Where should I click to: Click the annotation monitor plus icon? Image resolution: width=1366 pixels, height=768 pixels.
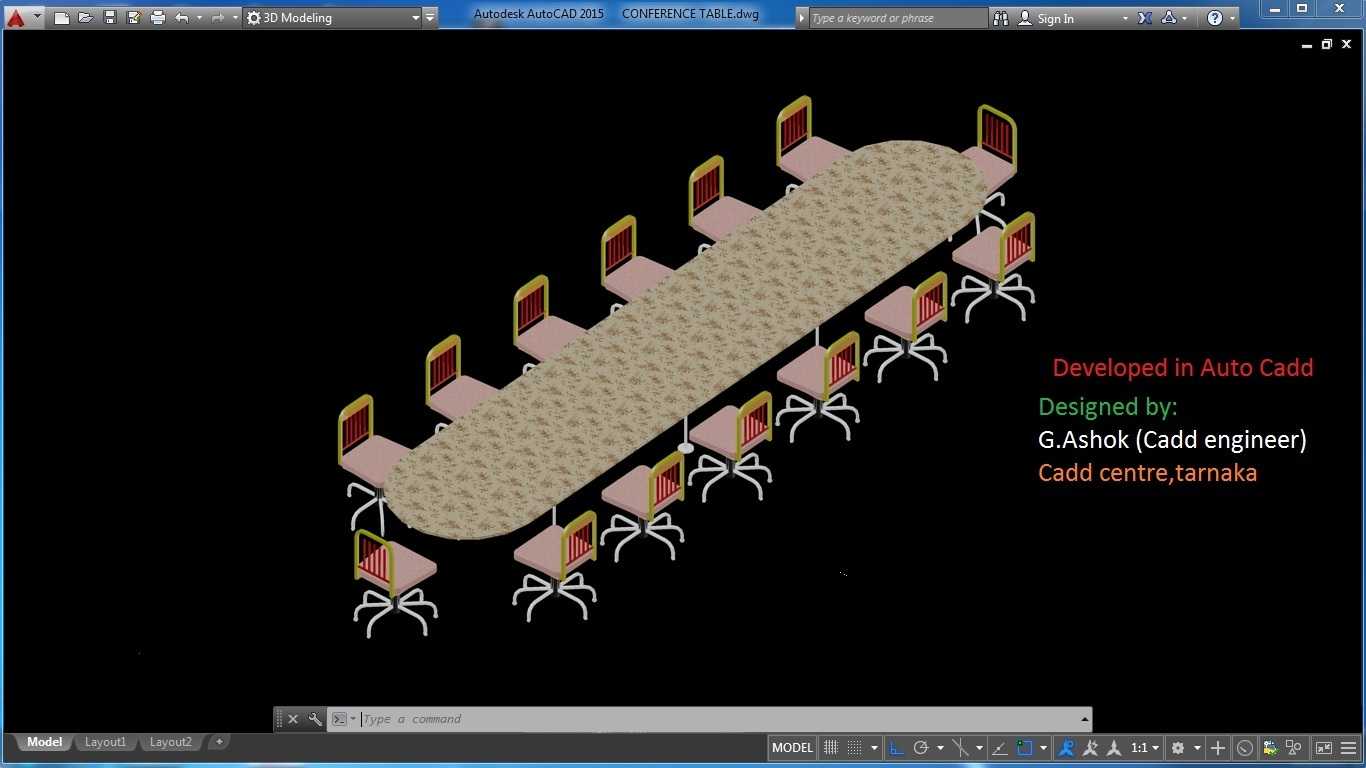pyautogui.click(x=1217, y=747)
